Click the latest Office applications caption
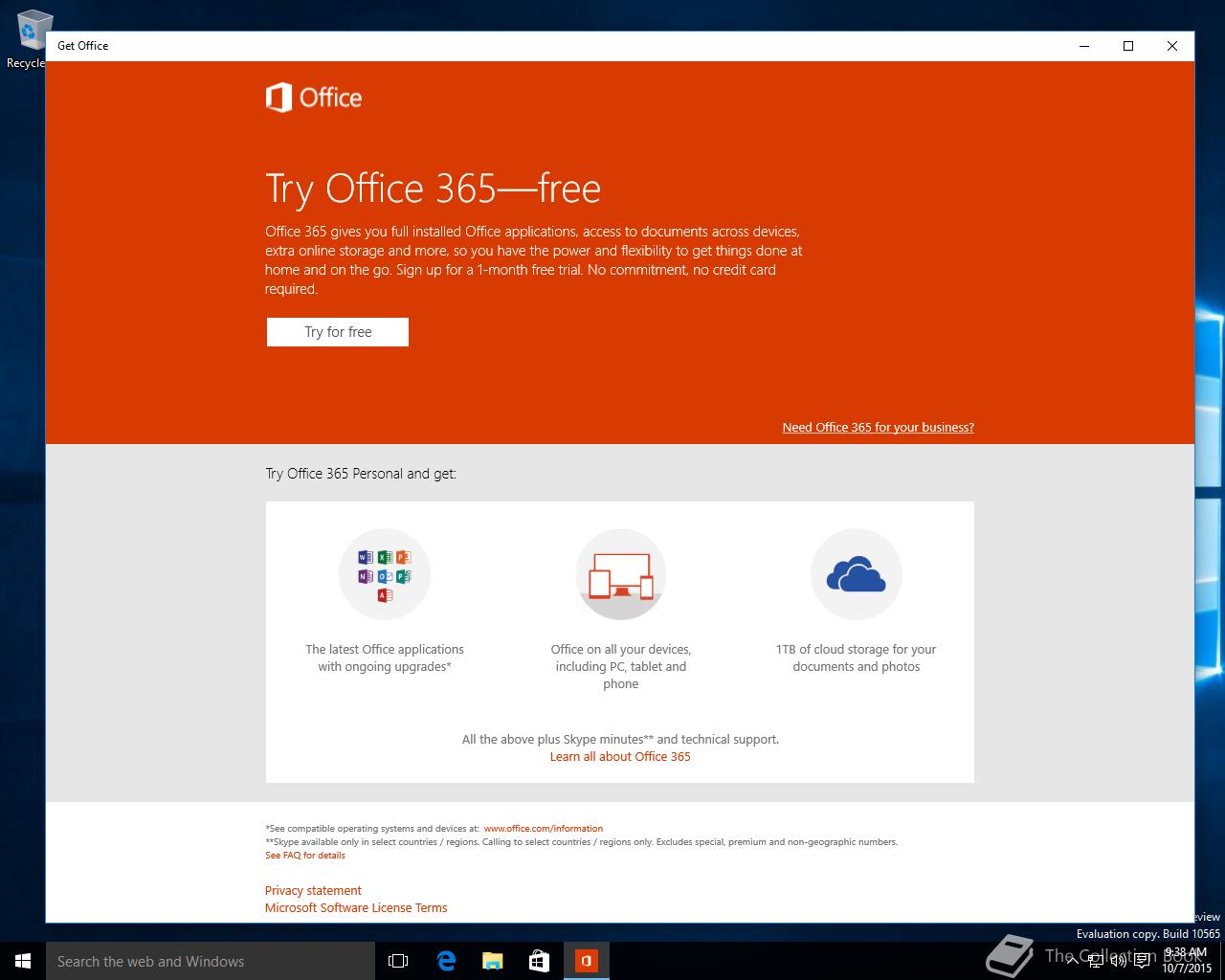The image size is (1225, 980). coord(385,657)
